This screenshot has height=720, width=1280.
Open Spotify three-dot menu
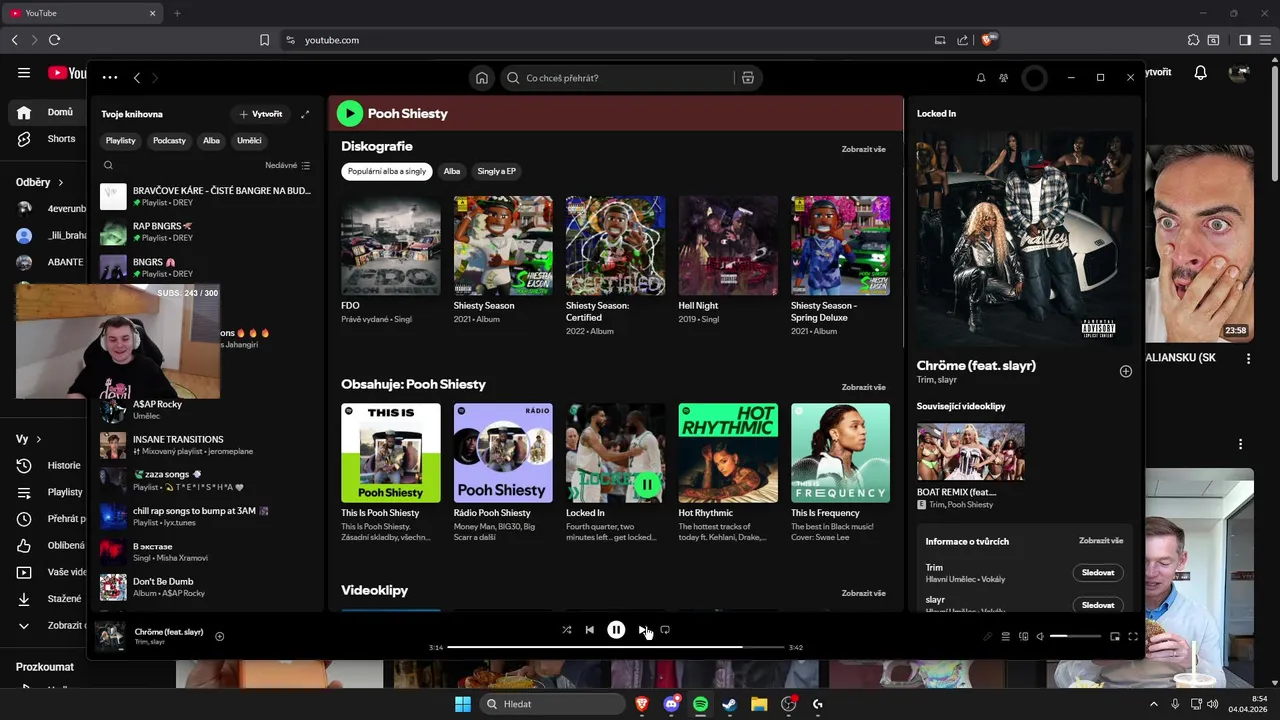click(x=110, y=77)
